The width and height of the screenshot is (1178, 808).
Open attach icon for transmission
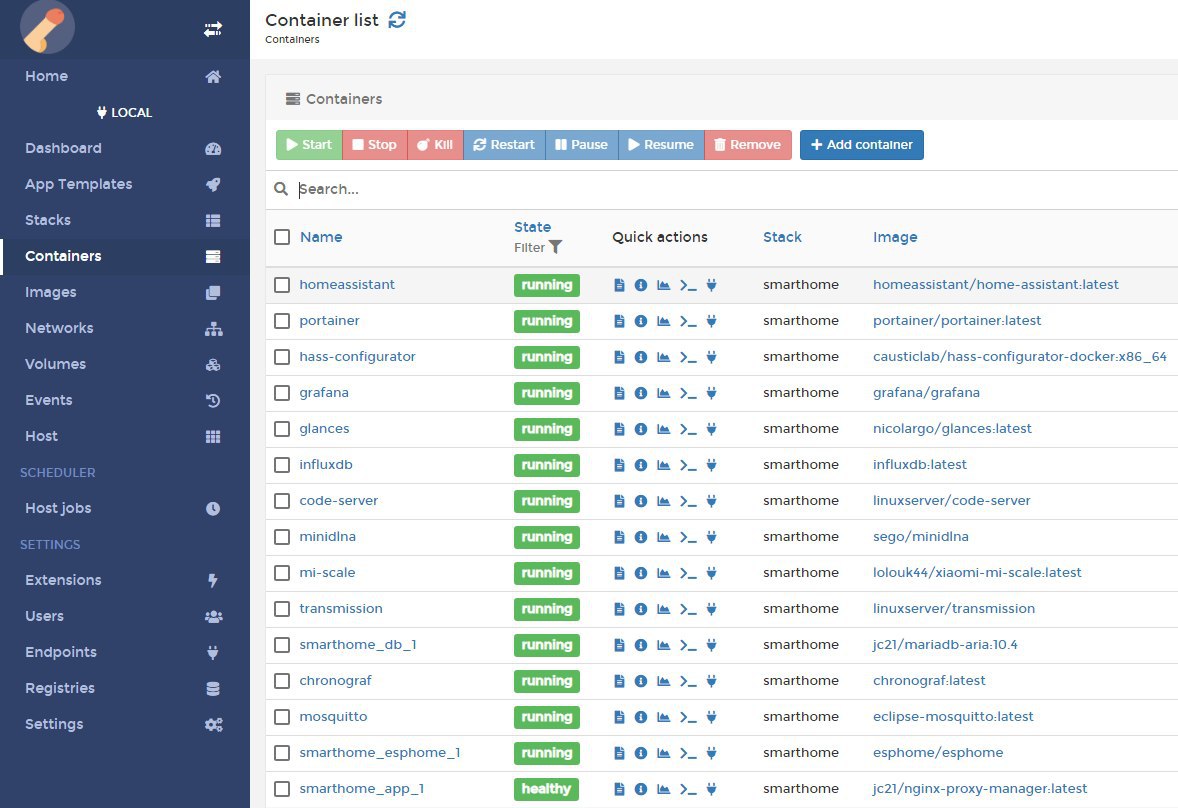pyautogui.click(x=711, y=610)
